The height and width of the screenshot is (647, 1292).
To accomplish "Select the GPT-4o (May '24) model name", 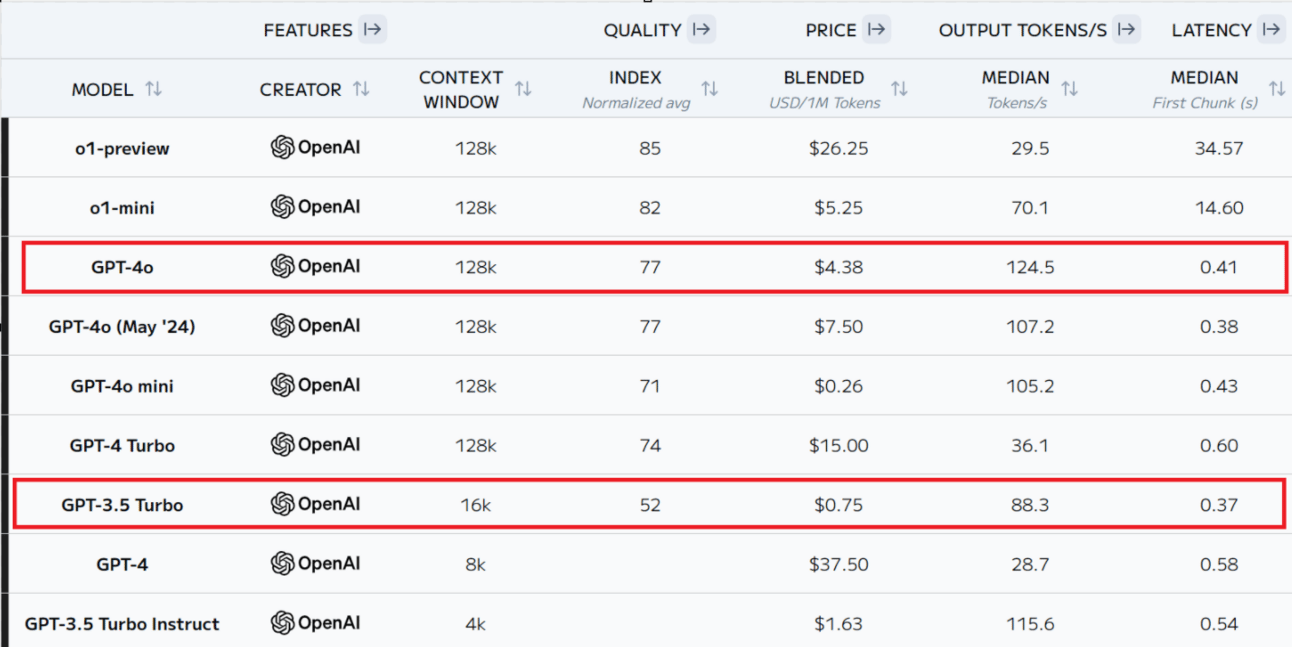I will pos(122,327).
